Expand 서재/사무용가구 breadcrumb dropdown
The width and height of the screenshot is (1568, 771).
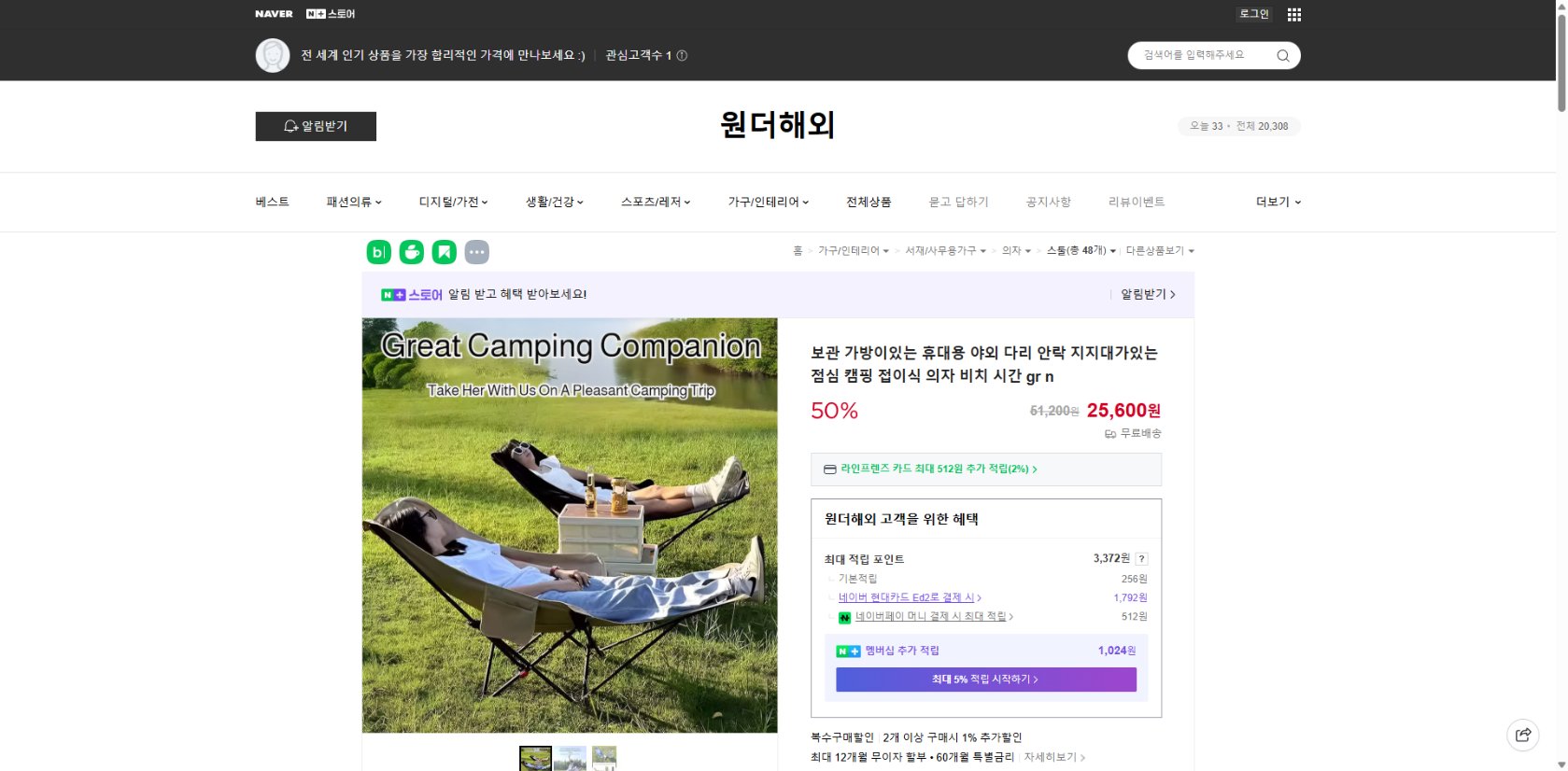(945, 251)
